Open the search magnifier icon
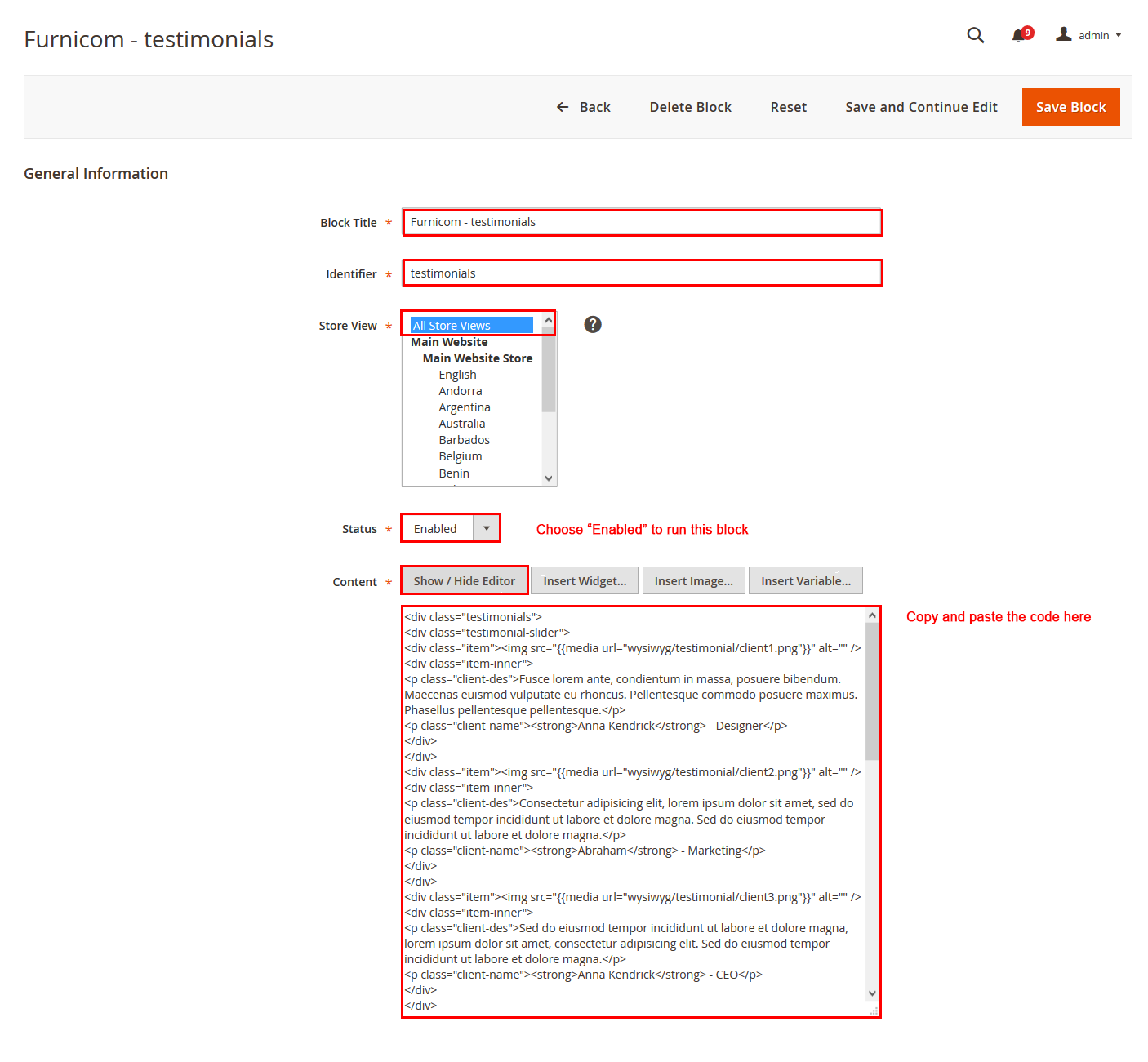 coord(975,35)
